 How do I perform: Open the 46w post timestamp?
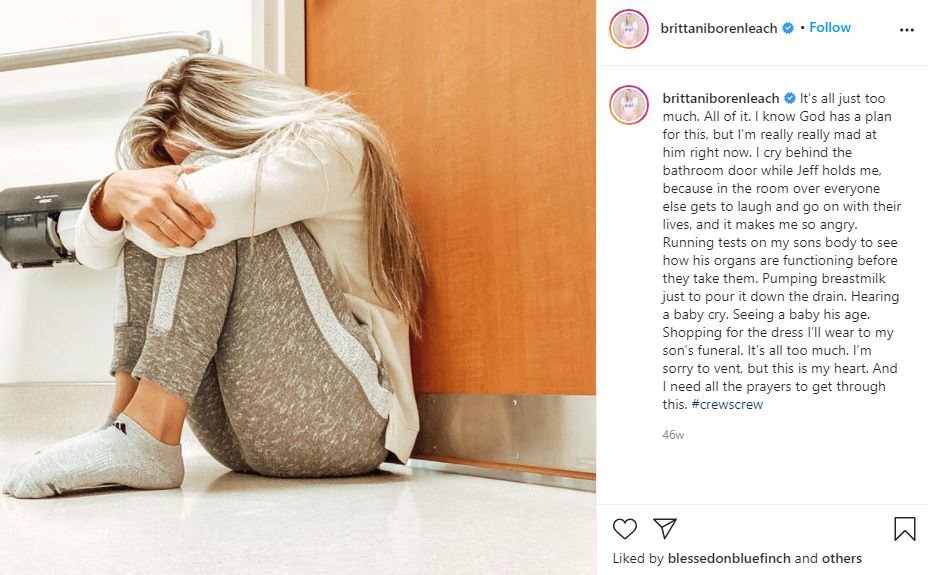[673, 435]
